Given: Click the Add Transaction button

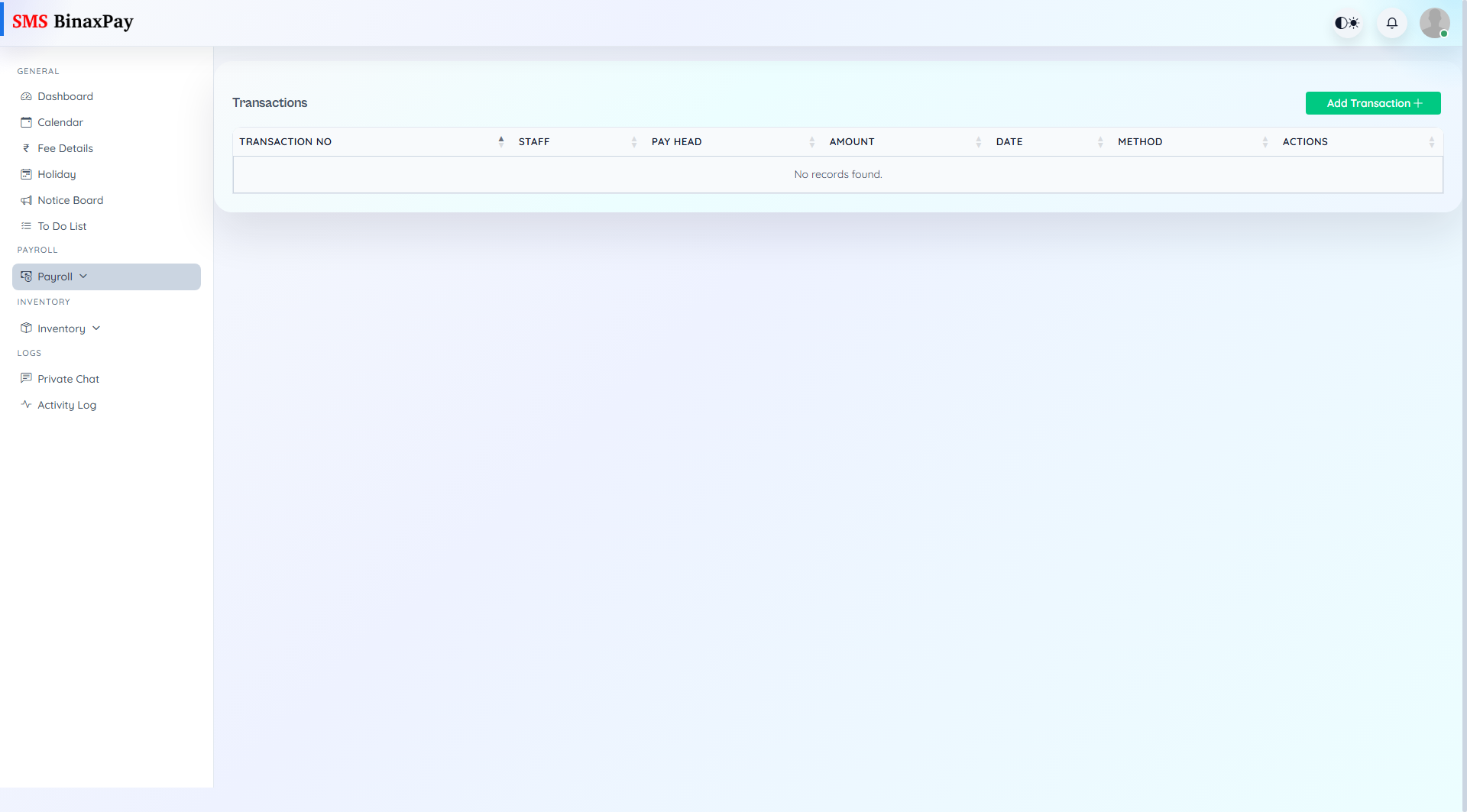Looking at the screenshot, I should pos(1372,103).
